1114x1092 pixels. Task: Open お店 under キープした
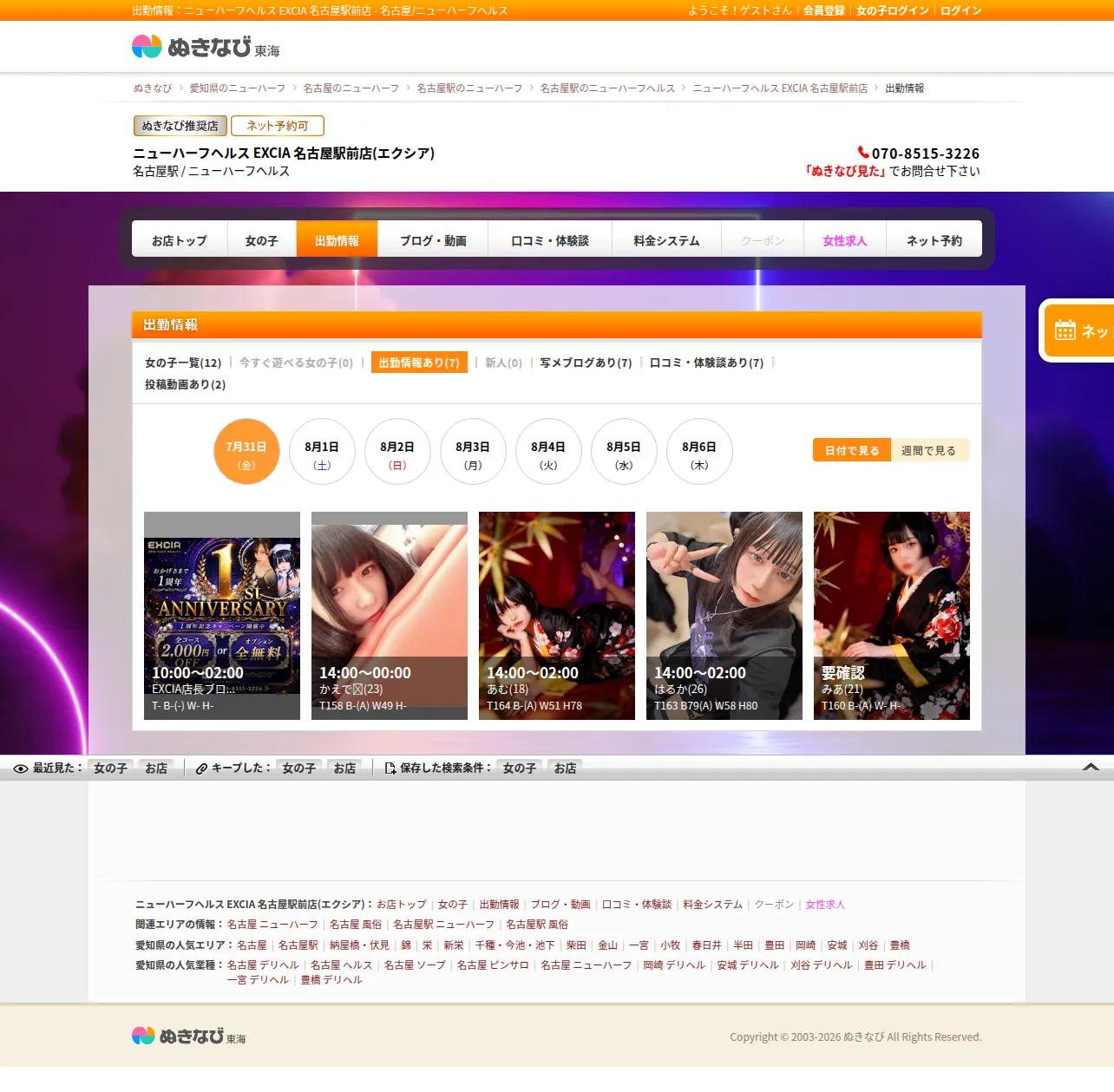click(x=344, y=768)
